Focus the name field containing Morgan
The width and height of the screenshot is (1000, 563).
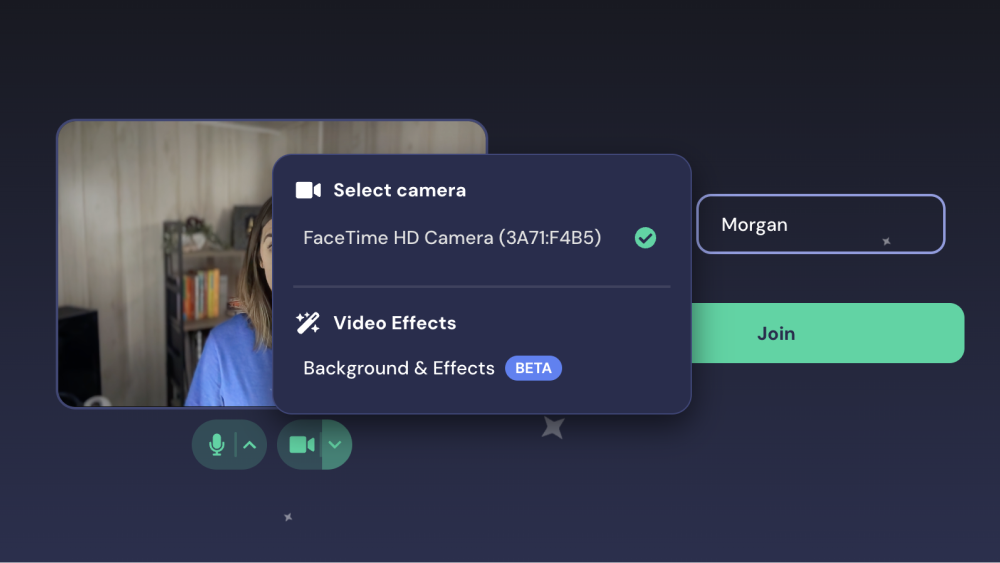(x=821, y=224)
